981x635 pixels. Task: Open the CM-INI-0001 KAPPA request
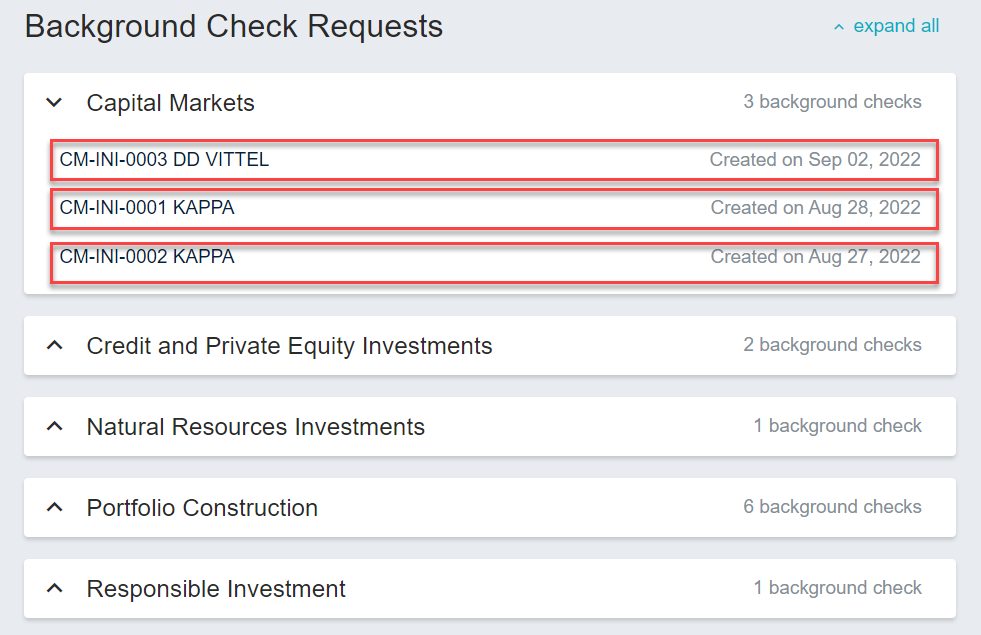147,208
